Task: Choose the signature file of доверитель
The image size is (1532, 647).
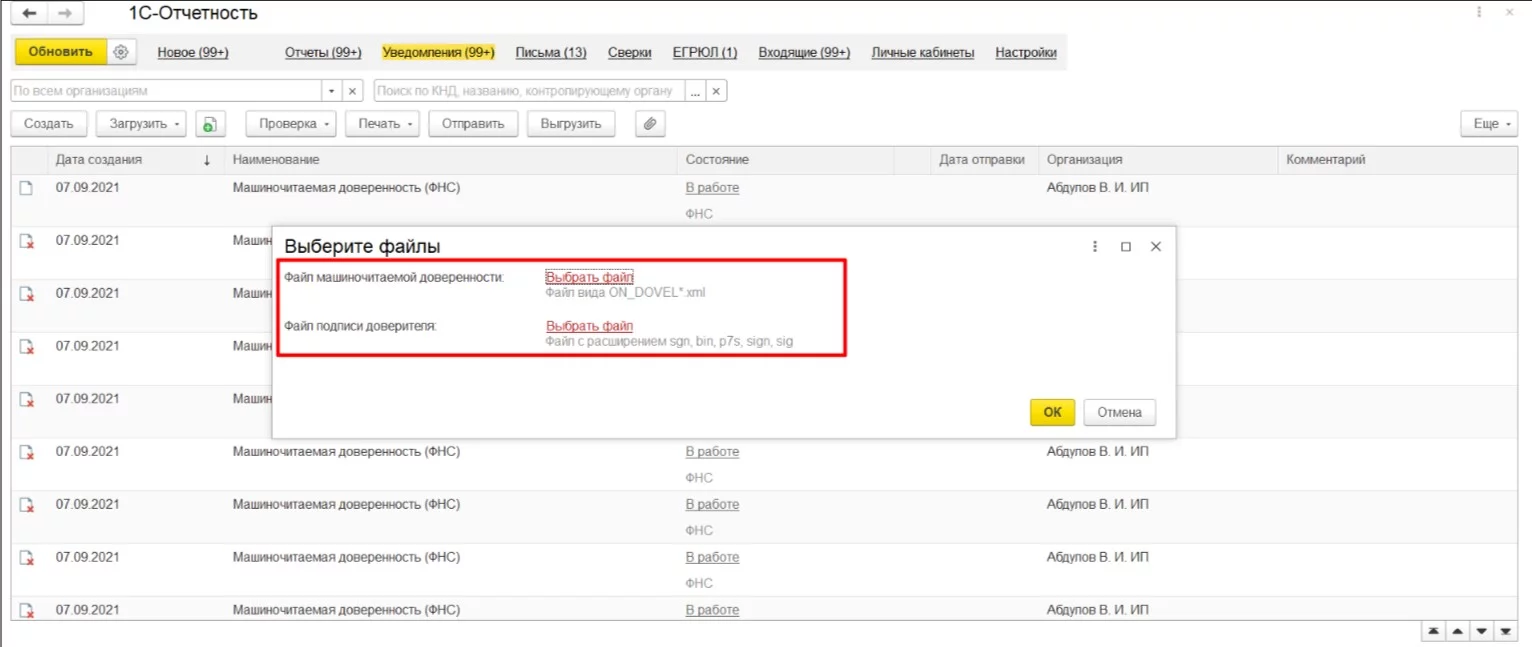Action: point(589,326)
